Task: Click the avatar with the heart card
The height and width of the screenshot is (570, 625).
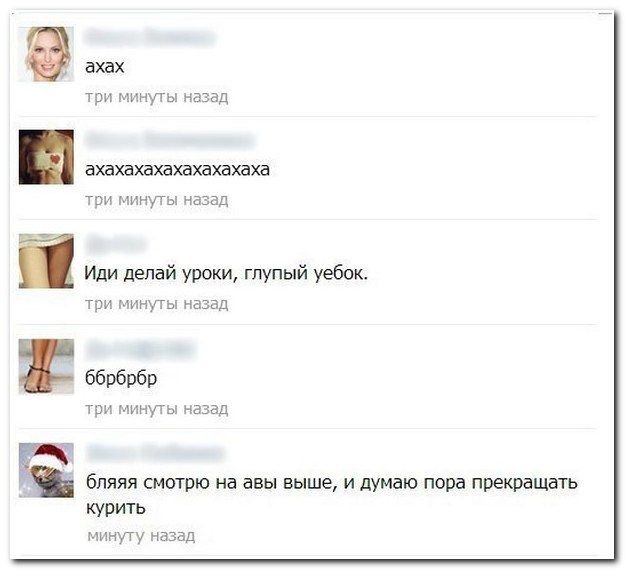Action: click(x=46, y=157)
